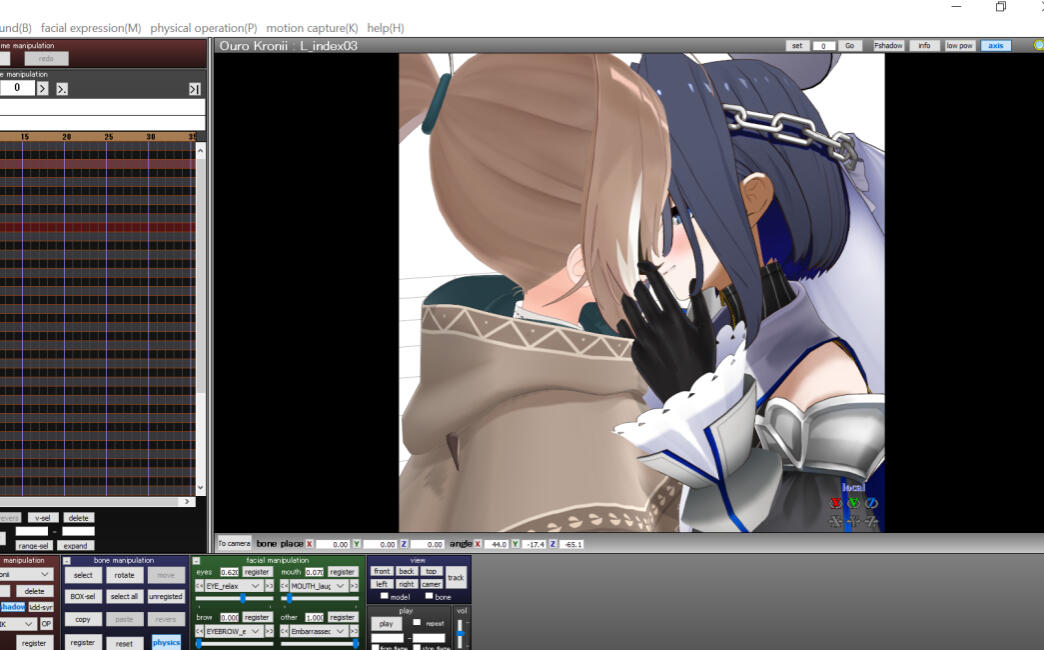Viewport: 1044px width, 650px height.
Task: Click the red X local axis icon
Action: (836, 503)
